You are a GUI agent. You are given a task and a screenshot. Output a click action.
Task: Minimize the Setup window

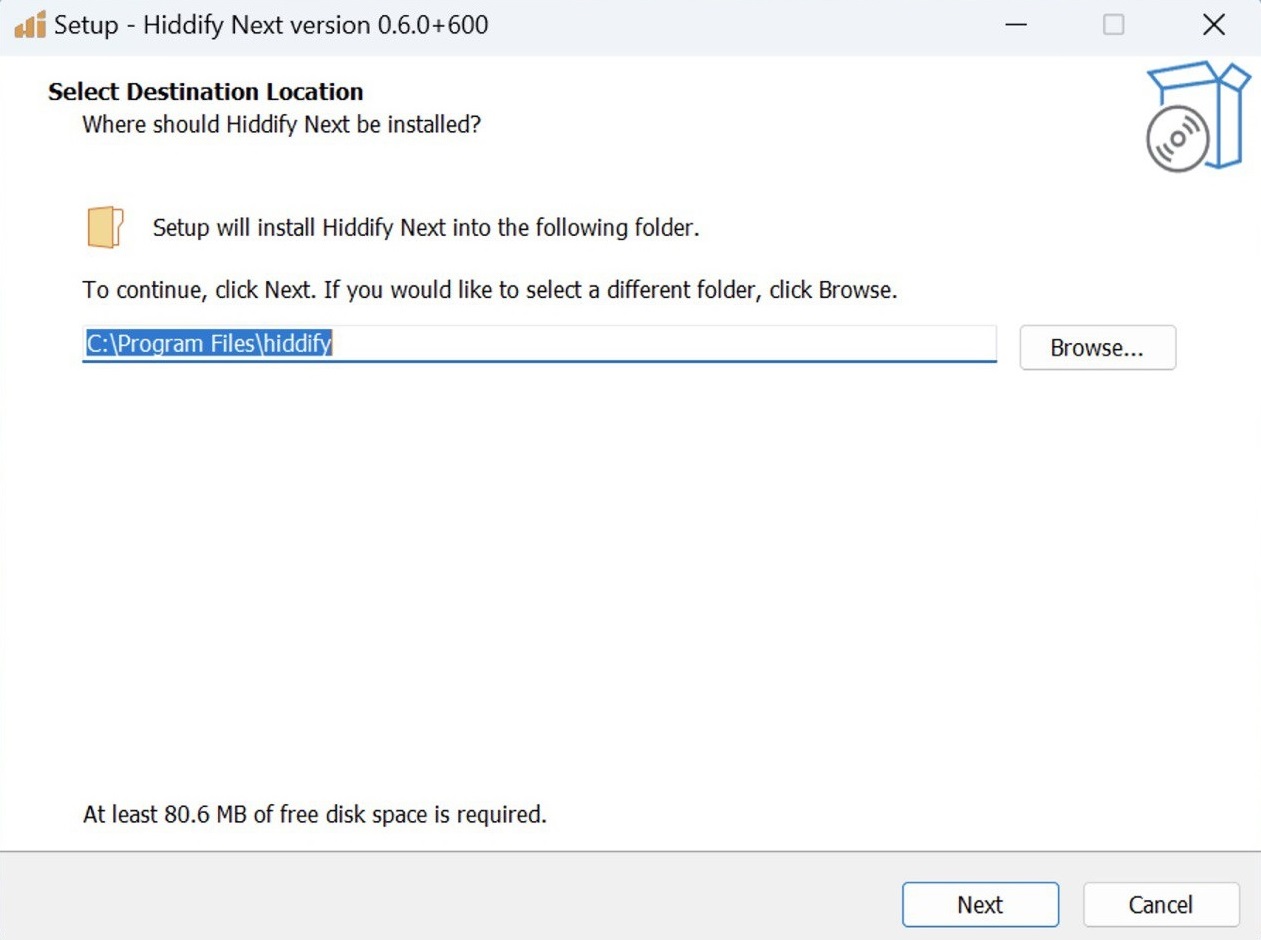coord(1016,25)
